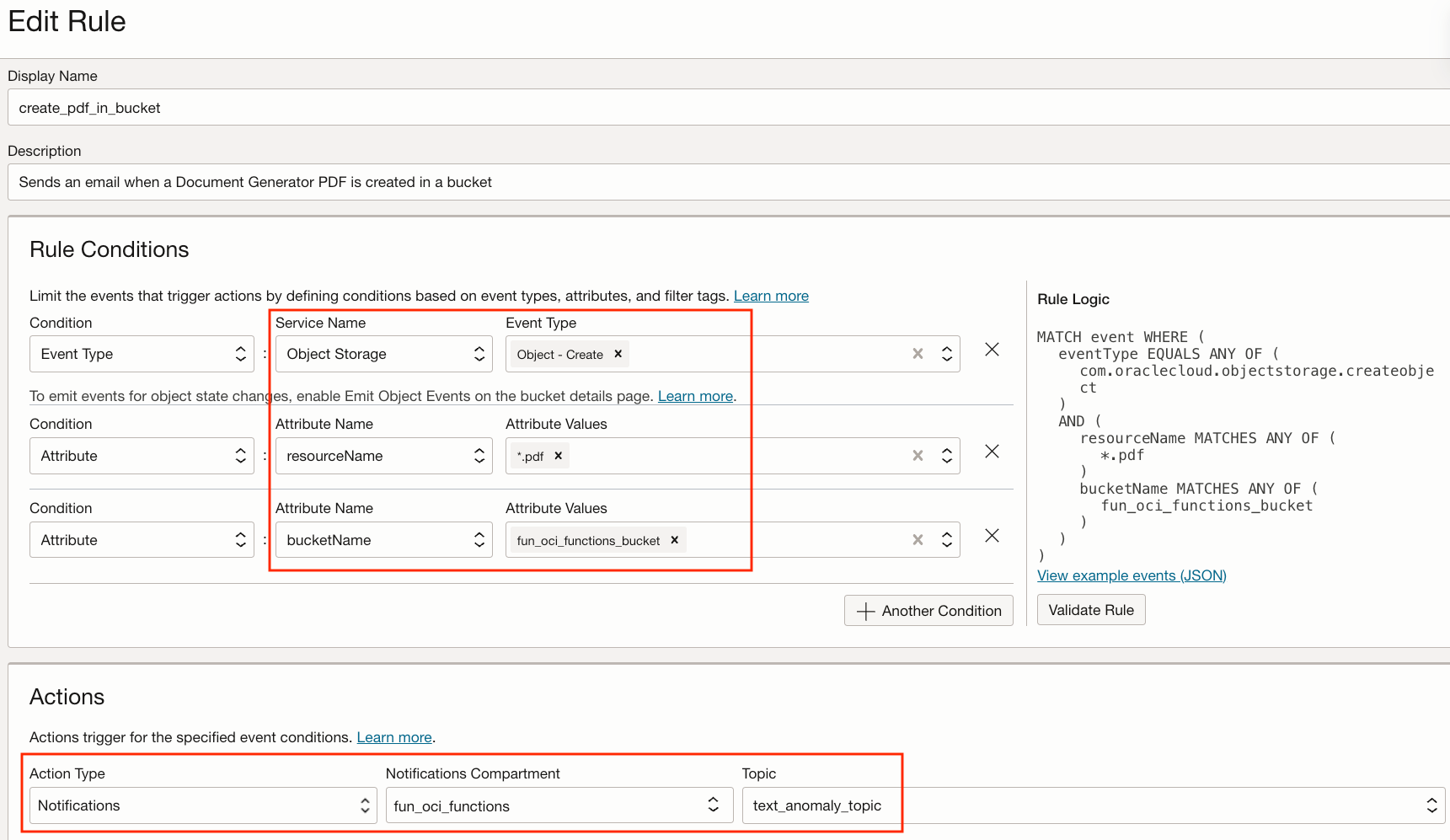Remove the Object - Create event type tag
The image size is (1450, 840).
tap(618, 354)
